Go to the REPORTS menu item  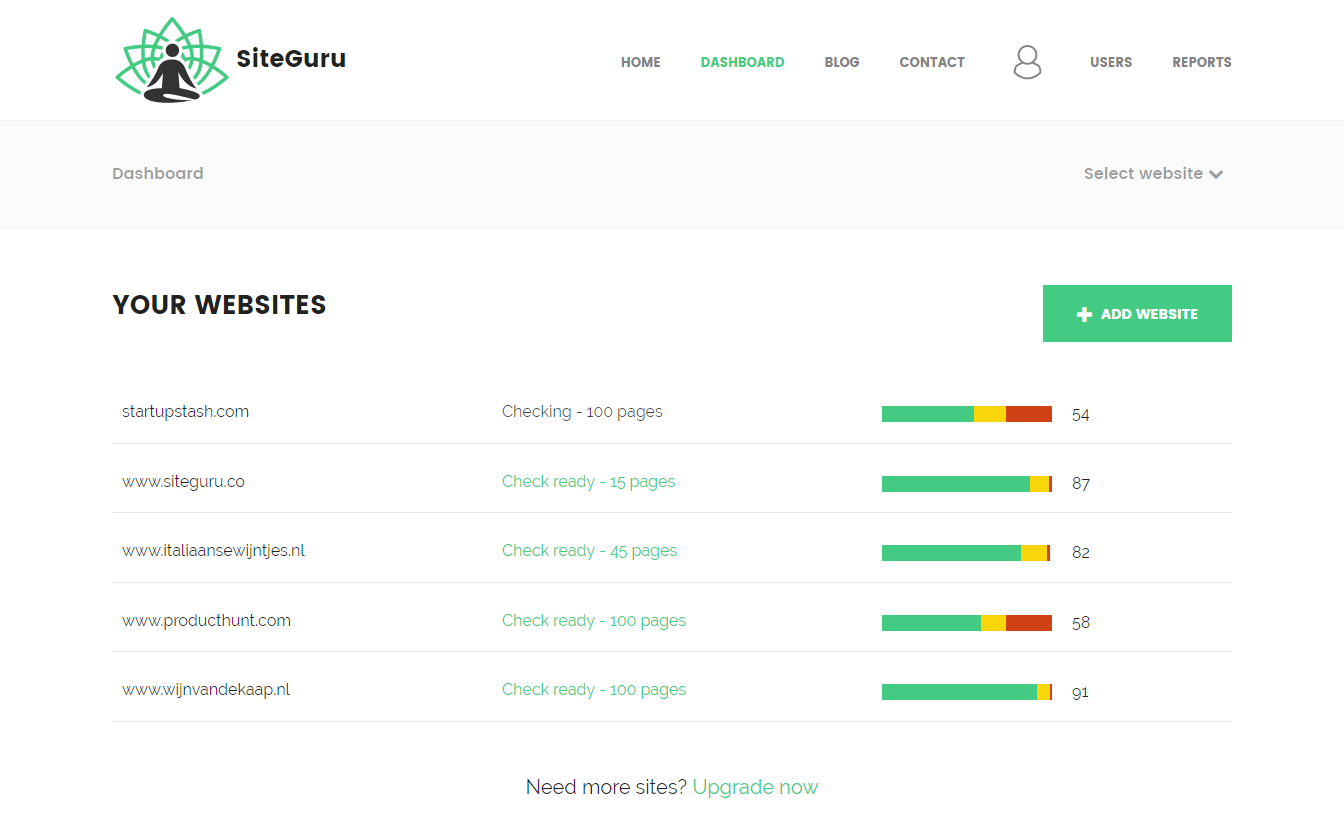point(1202,62)
